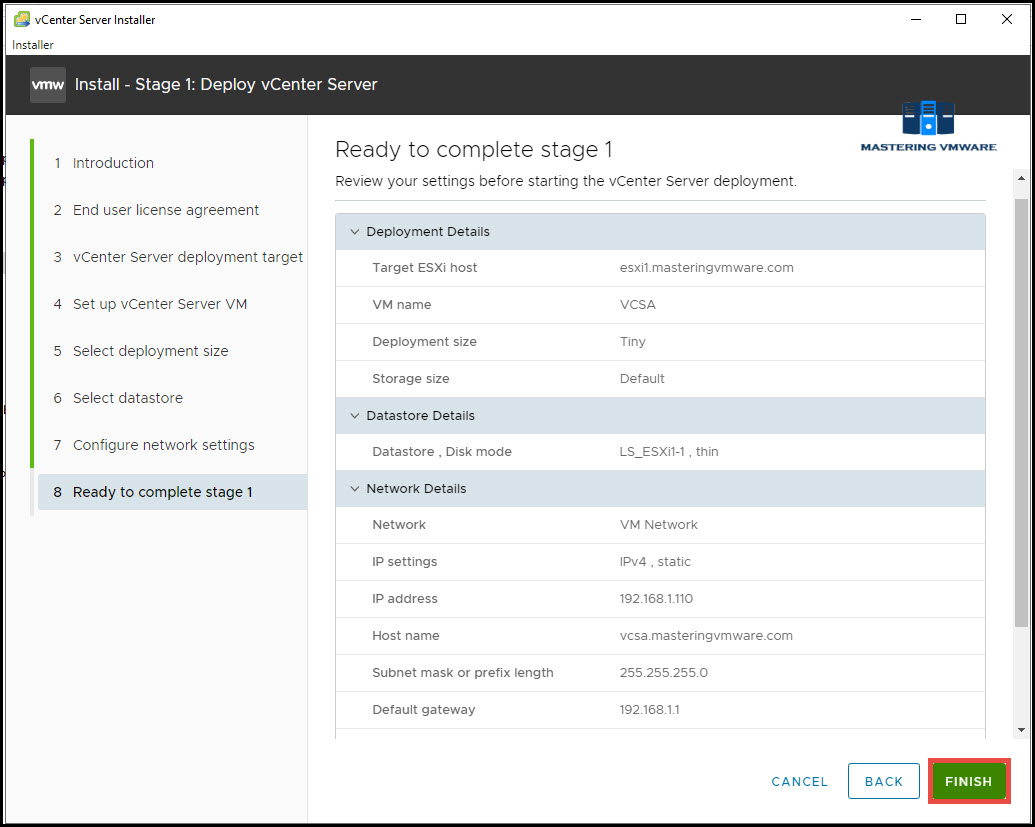Click the vertical scrollbar thumb
This screenshot has width=1035, height=827.
point(1021,413)
